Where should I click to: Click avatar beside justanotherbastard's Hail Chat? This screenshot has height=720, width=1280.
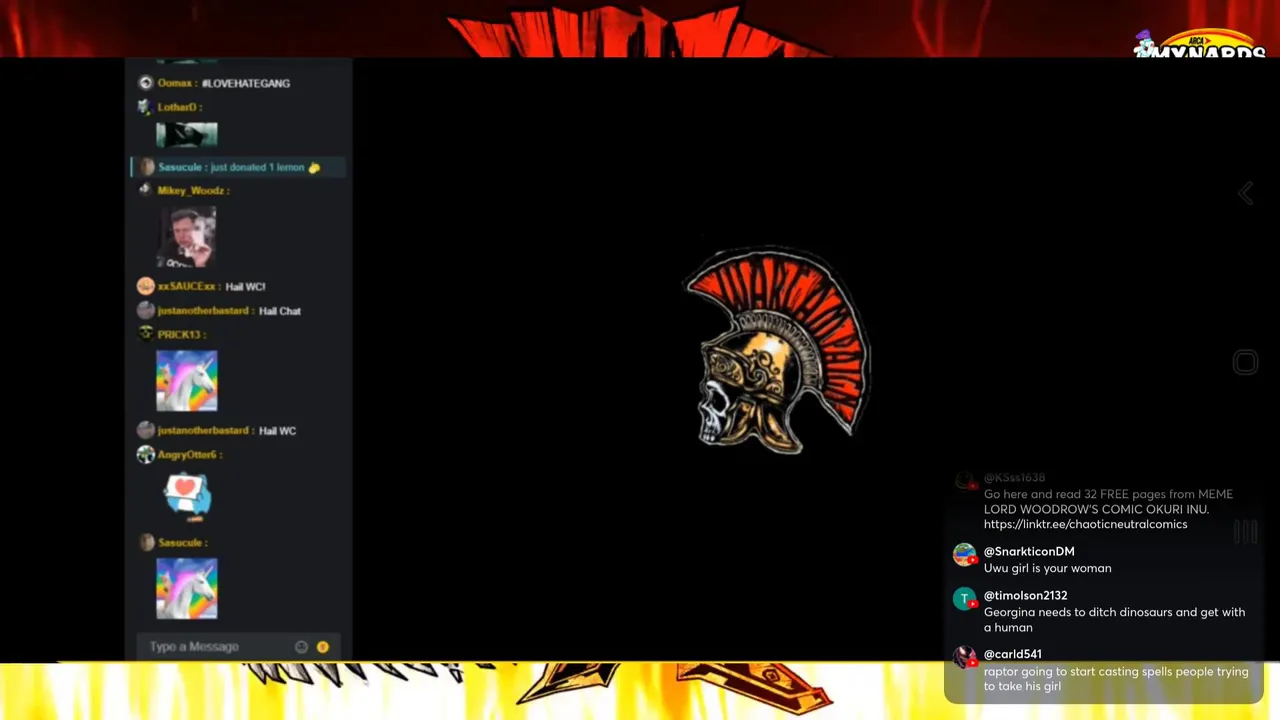click(145, 311)
